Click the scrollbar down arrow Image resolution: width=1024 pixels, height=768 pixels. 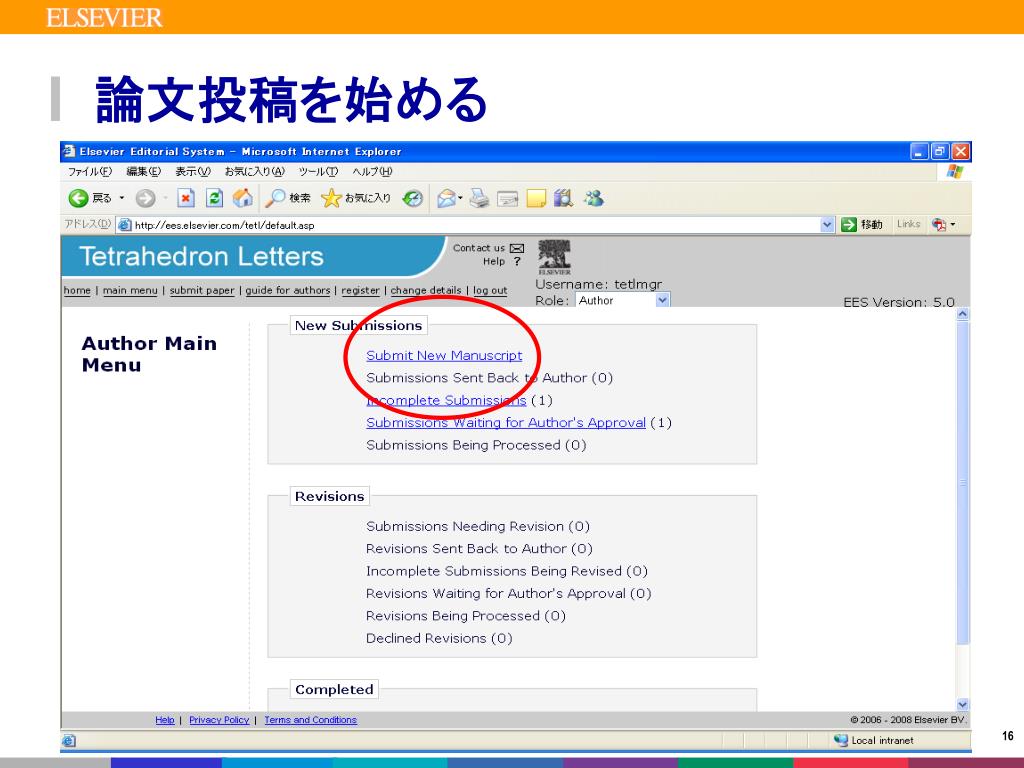(963, 704)
